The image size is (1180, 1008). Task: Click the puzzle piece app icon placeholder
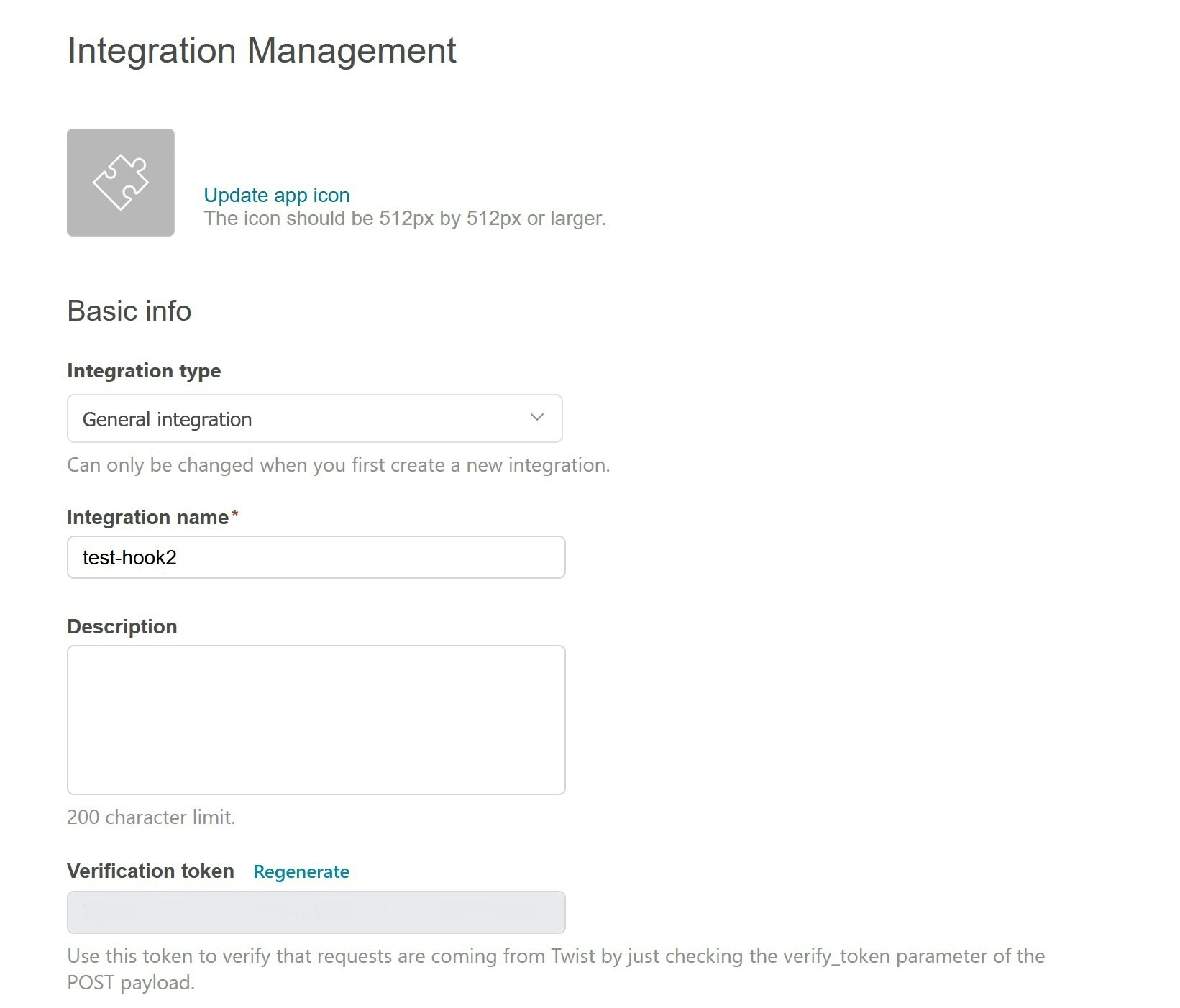(x=121, y=183)
